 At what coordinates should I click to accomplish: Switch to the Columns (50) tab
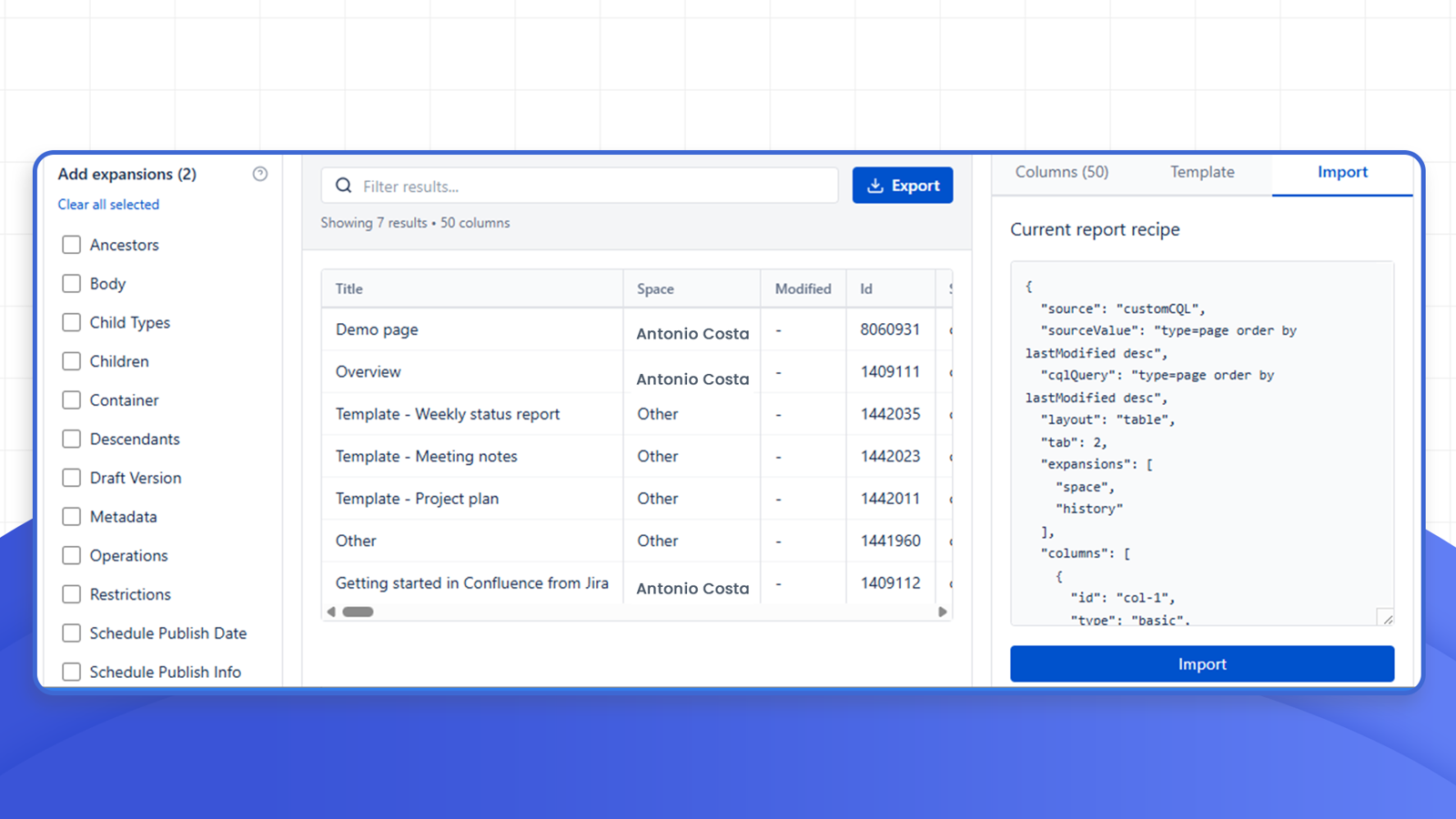pos(1061,172)
